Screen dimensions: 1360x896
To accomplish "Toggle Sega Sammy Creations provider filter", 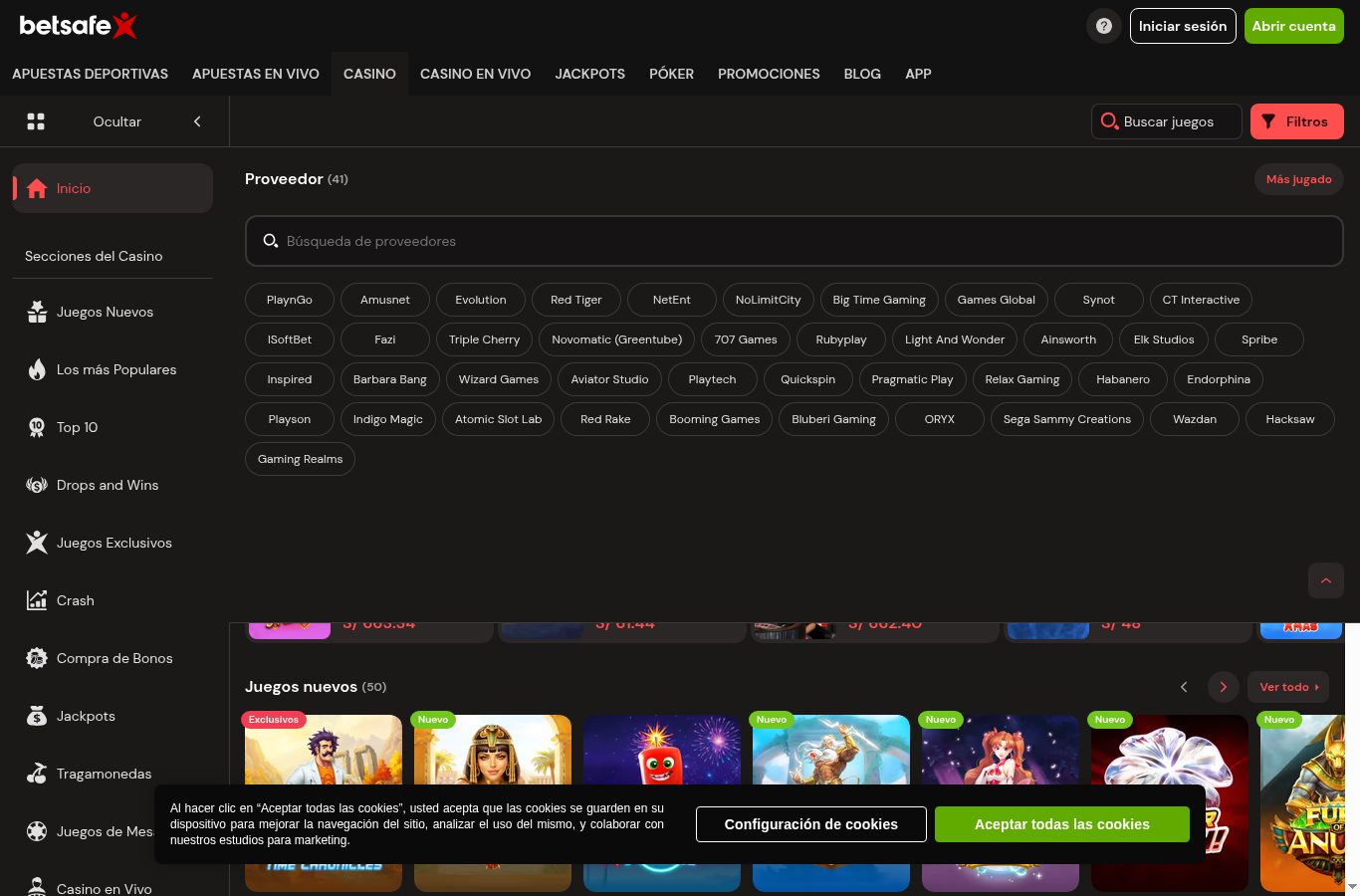I will [1067, 419].
